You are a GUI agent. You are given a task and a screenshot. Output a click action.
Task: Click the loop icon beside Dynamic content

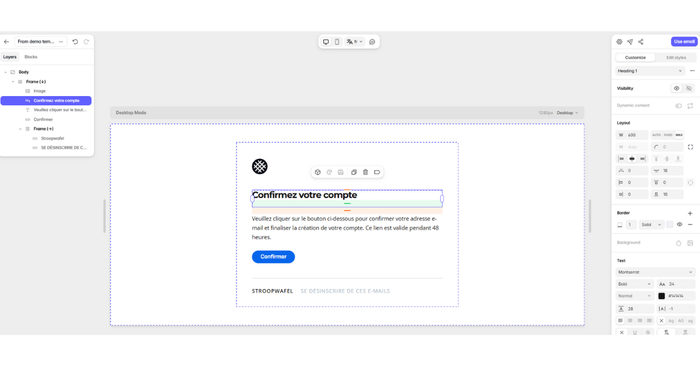tap(690, 106)
